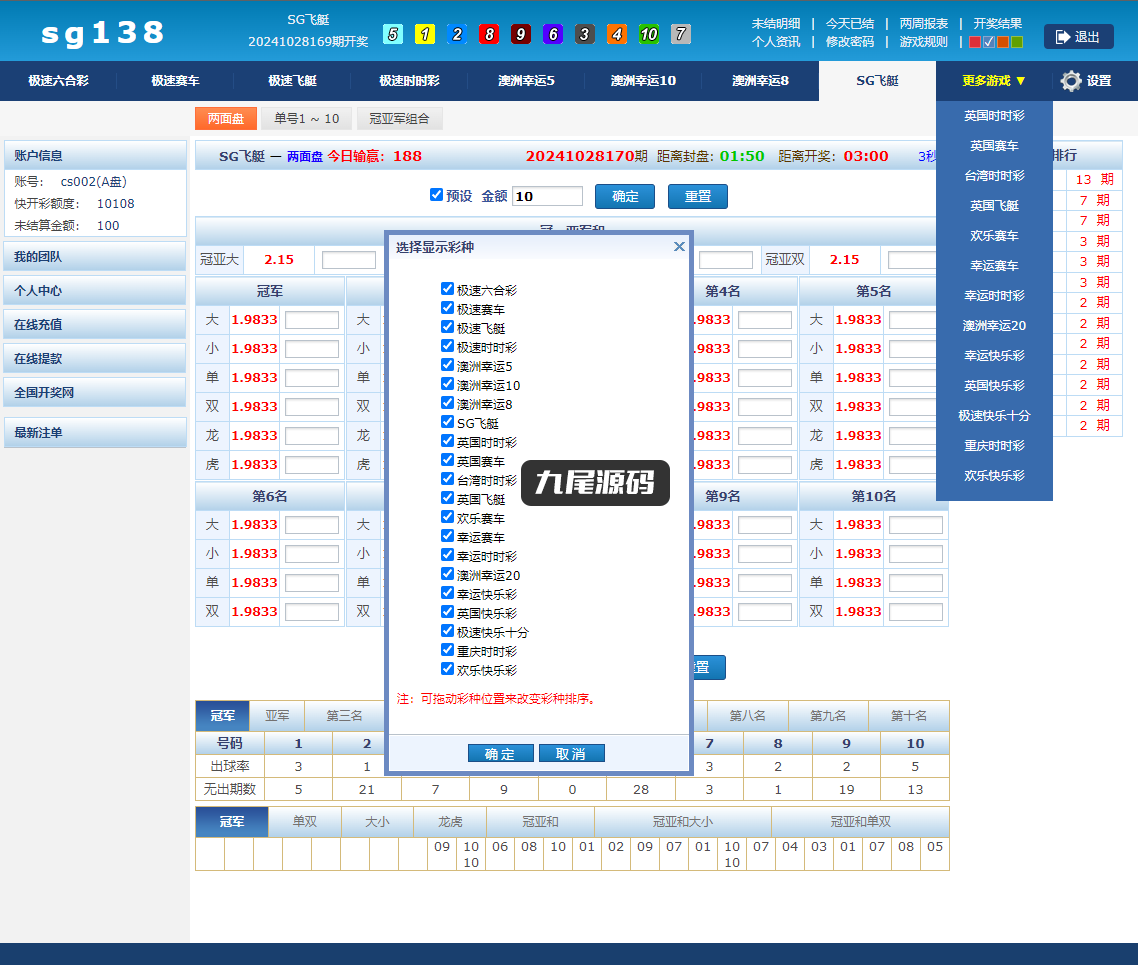1138x965 pixels.
Task: Open the 极速赛车 navigation tab
Action: 175,81
